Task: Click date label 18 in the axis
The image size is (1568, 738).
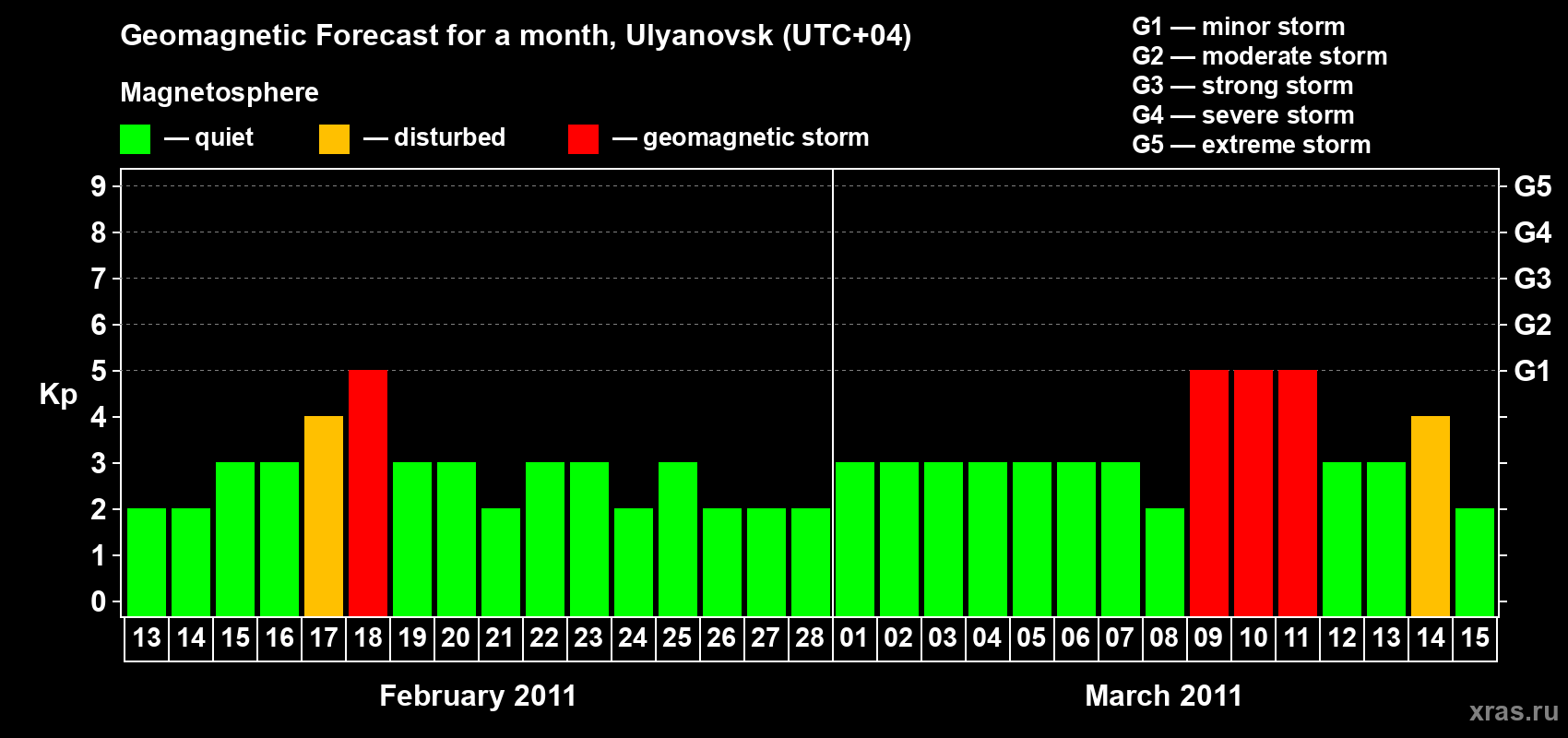Action: [x=368, y=638]
